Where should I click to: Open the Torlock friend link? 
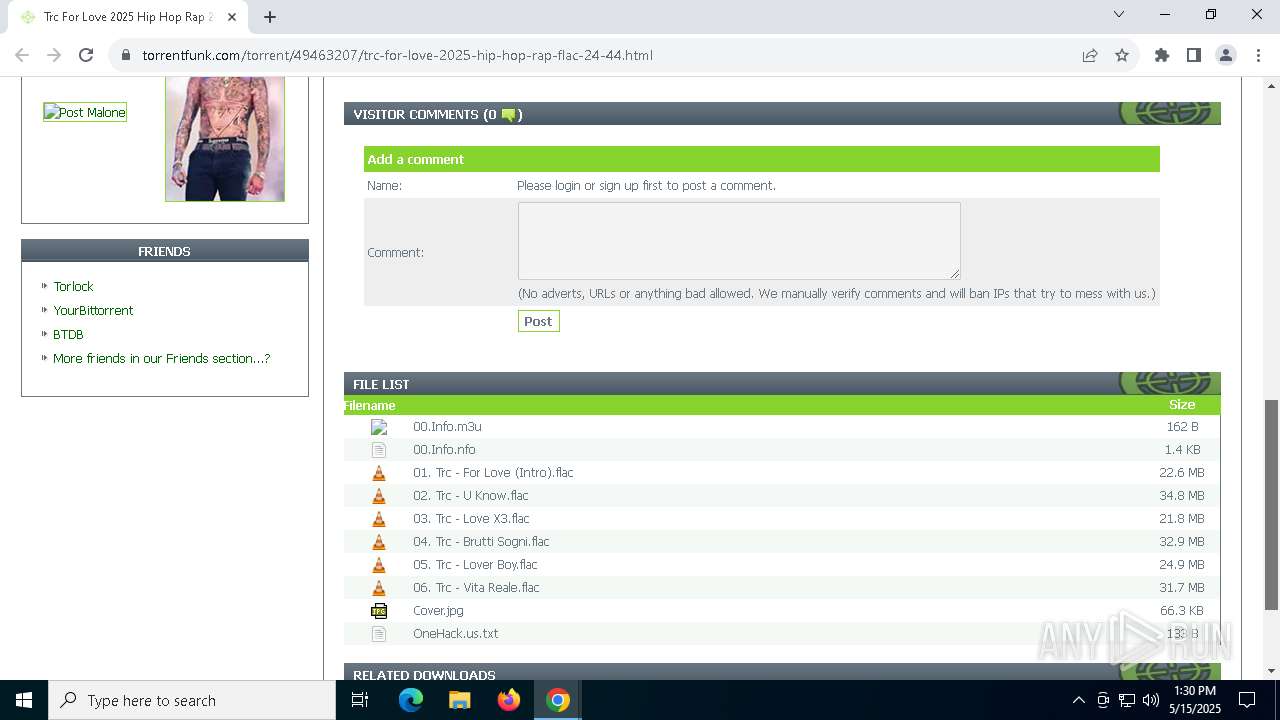[73, 286]
